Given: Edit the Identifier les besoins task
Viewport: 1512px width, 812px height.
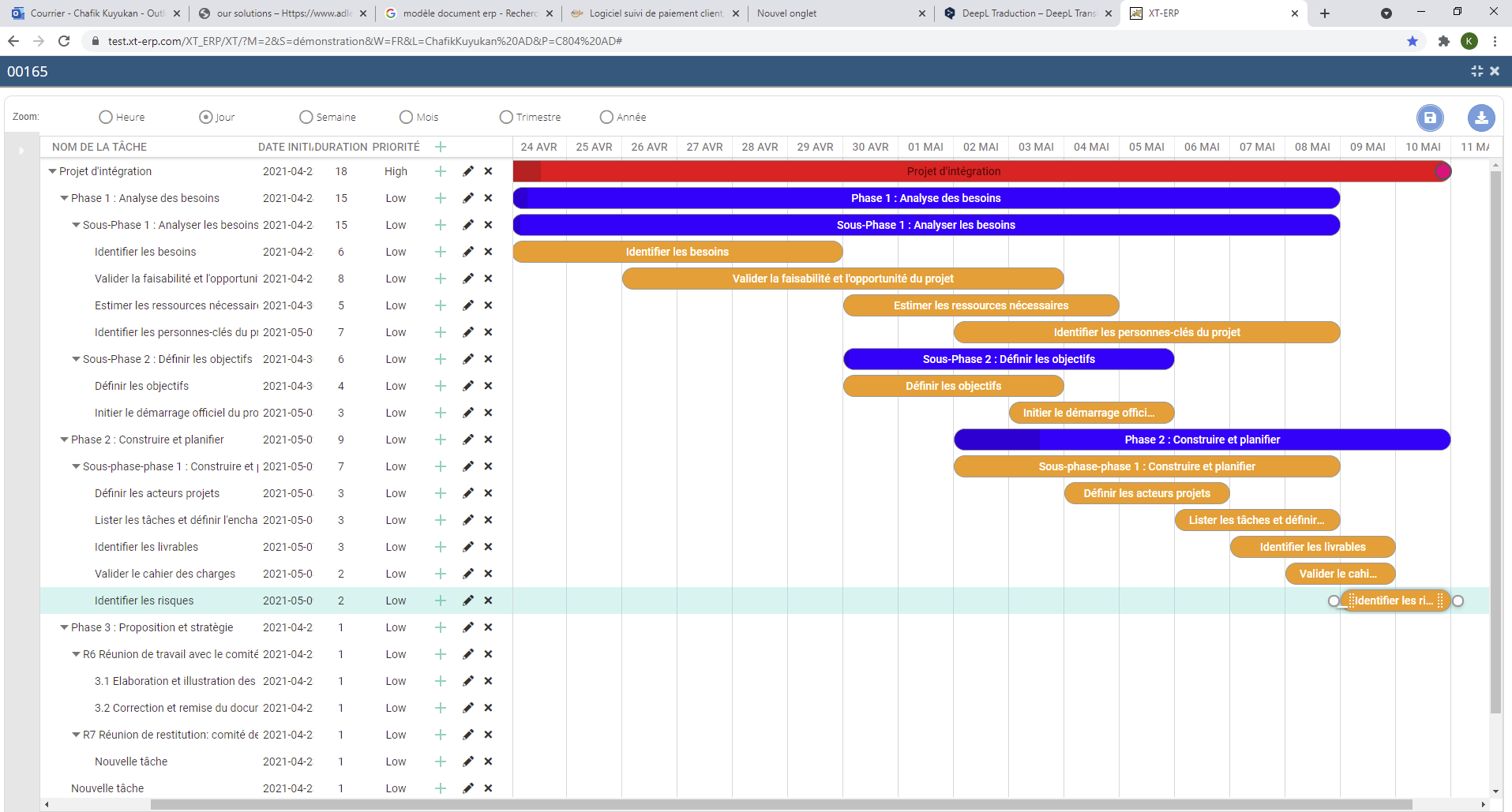Looking at the screenshot, I should tap(468, 252).
